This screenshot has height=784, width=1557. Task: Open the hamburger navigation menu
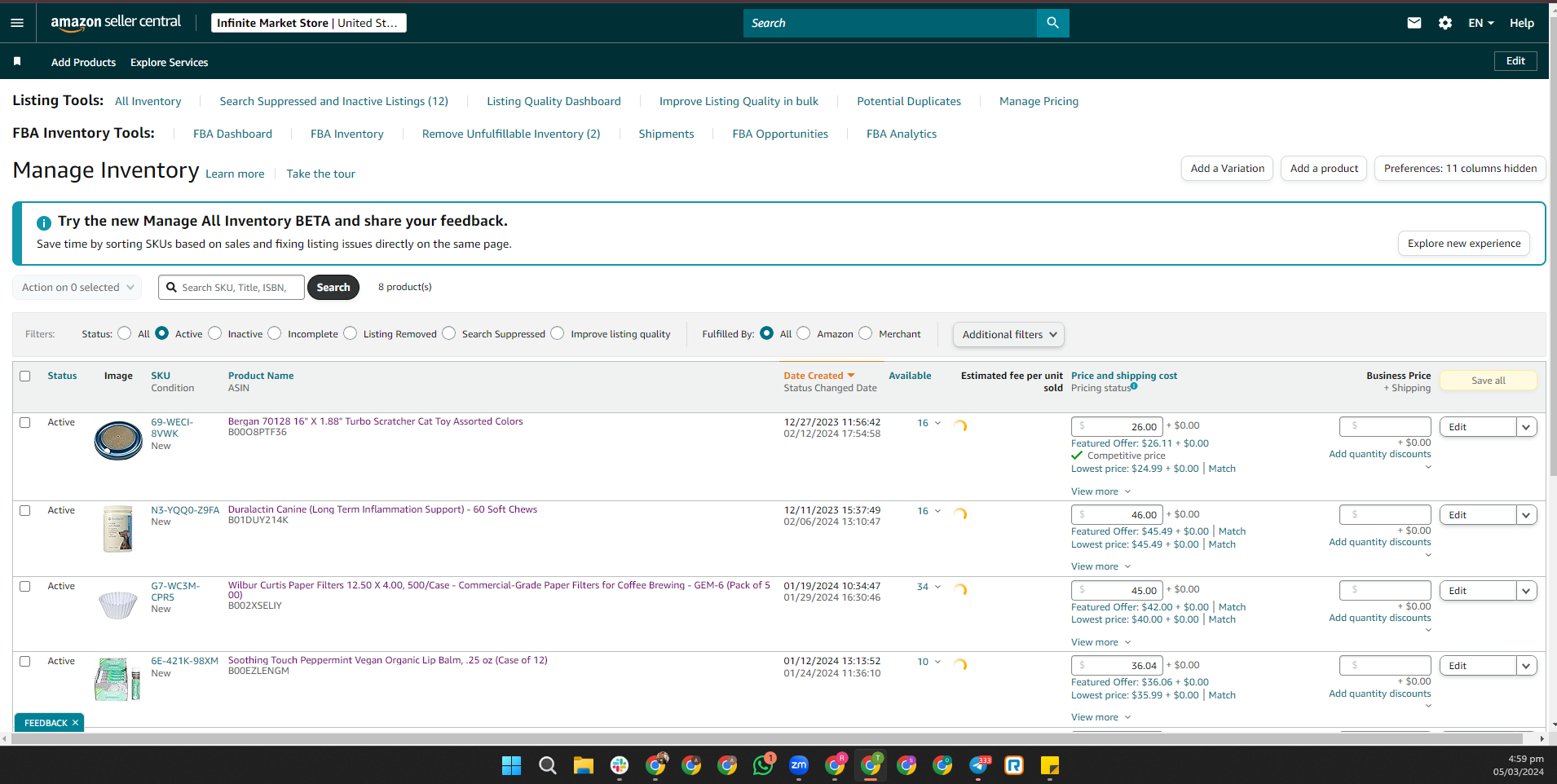pyautogui.click(x=17, y=23)
